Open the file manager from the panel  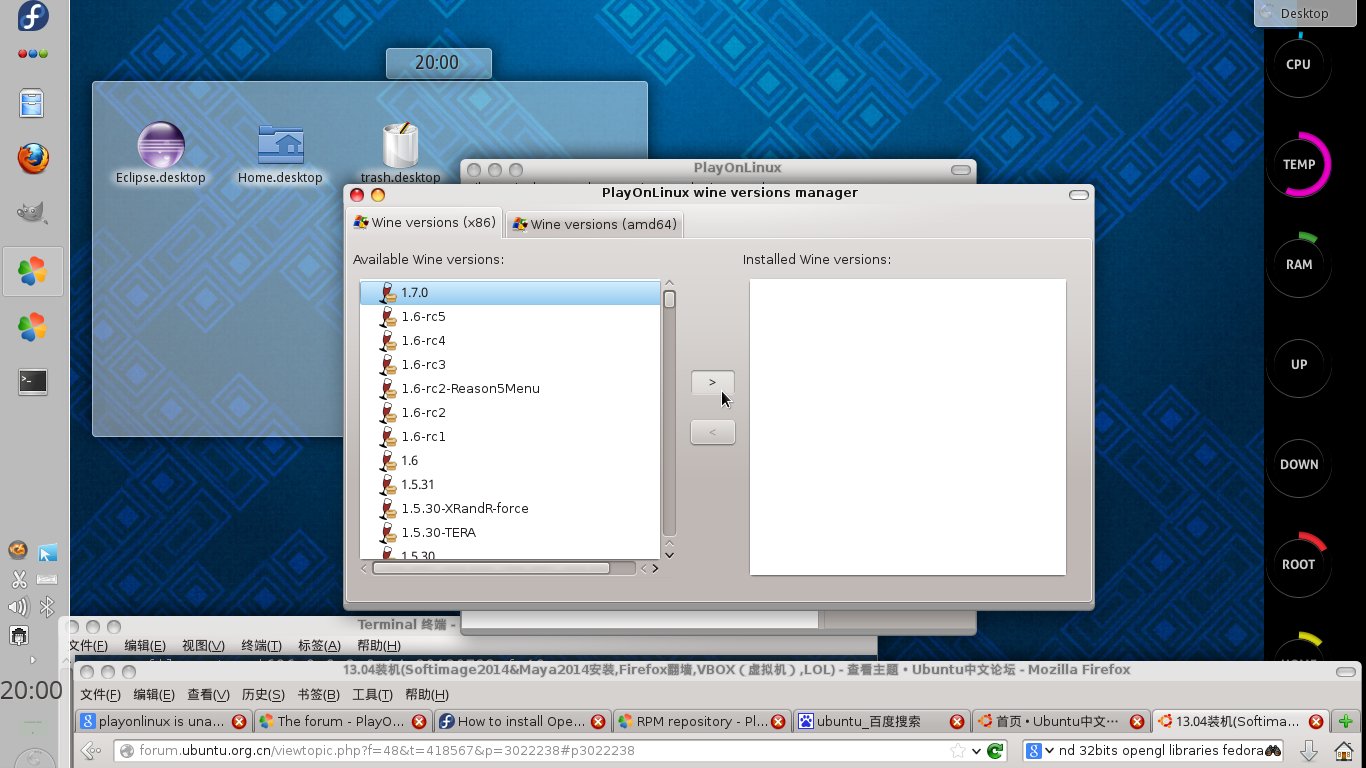click(33, 104)
